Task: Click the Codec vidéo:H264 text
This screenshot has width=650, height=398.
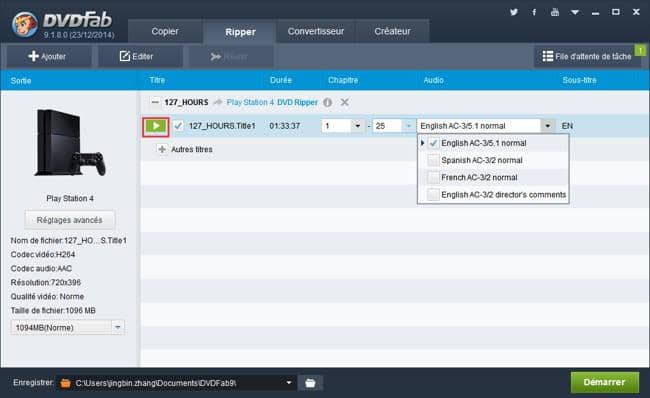Action: point(43,255)
